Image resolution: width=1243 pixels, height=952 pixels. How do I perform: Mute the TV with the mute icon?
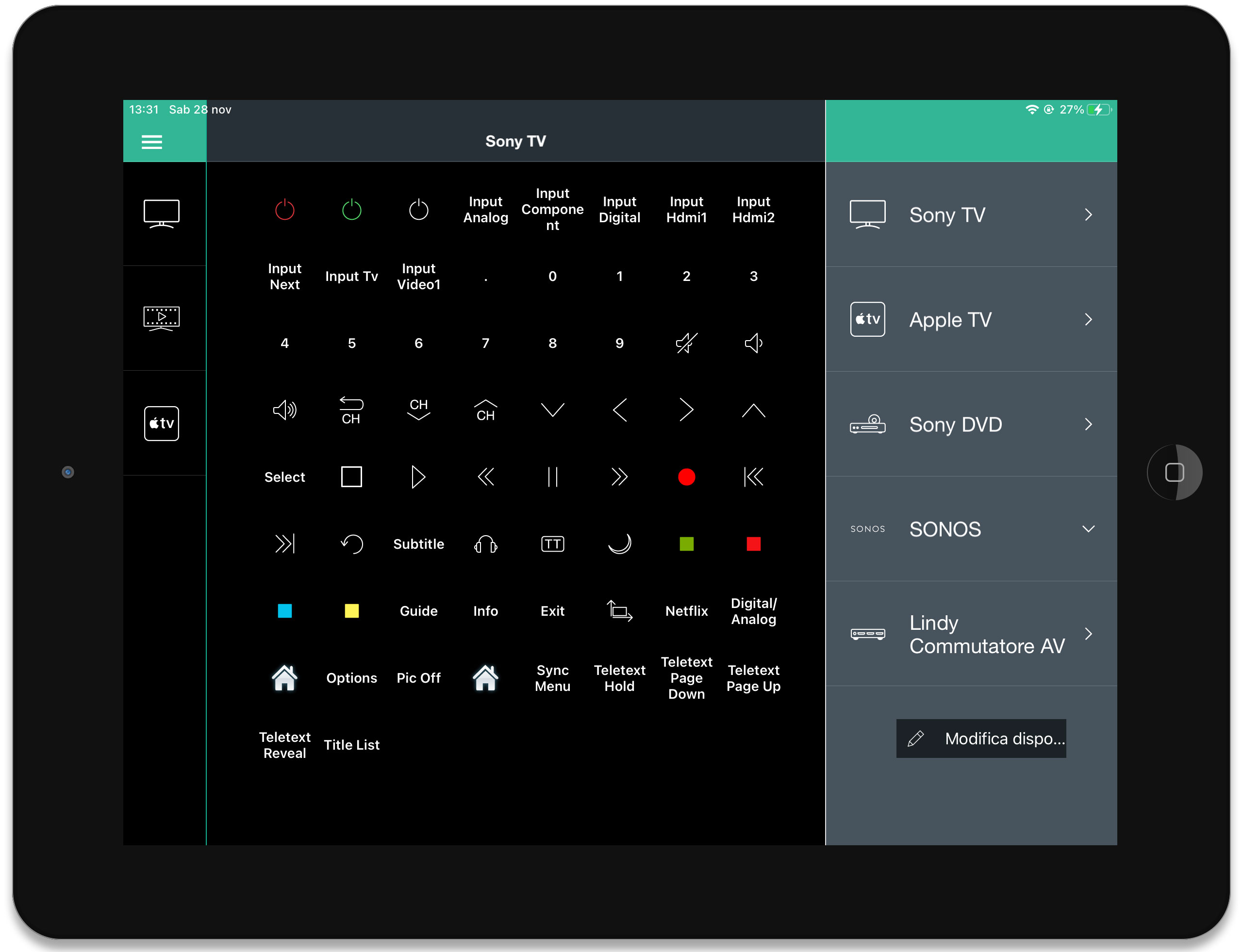click(686, 344)
